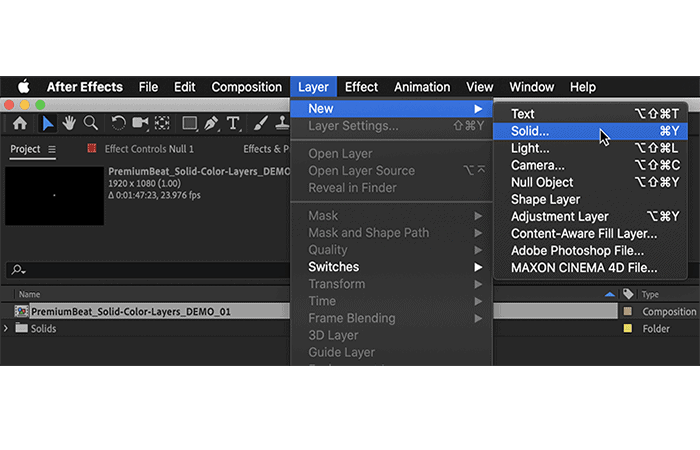This screenshot has height=450, width=700.
Task: Expand the Transform submenu arrow
Action: pos(478,284)
